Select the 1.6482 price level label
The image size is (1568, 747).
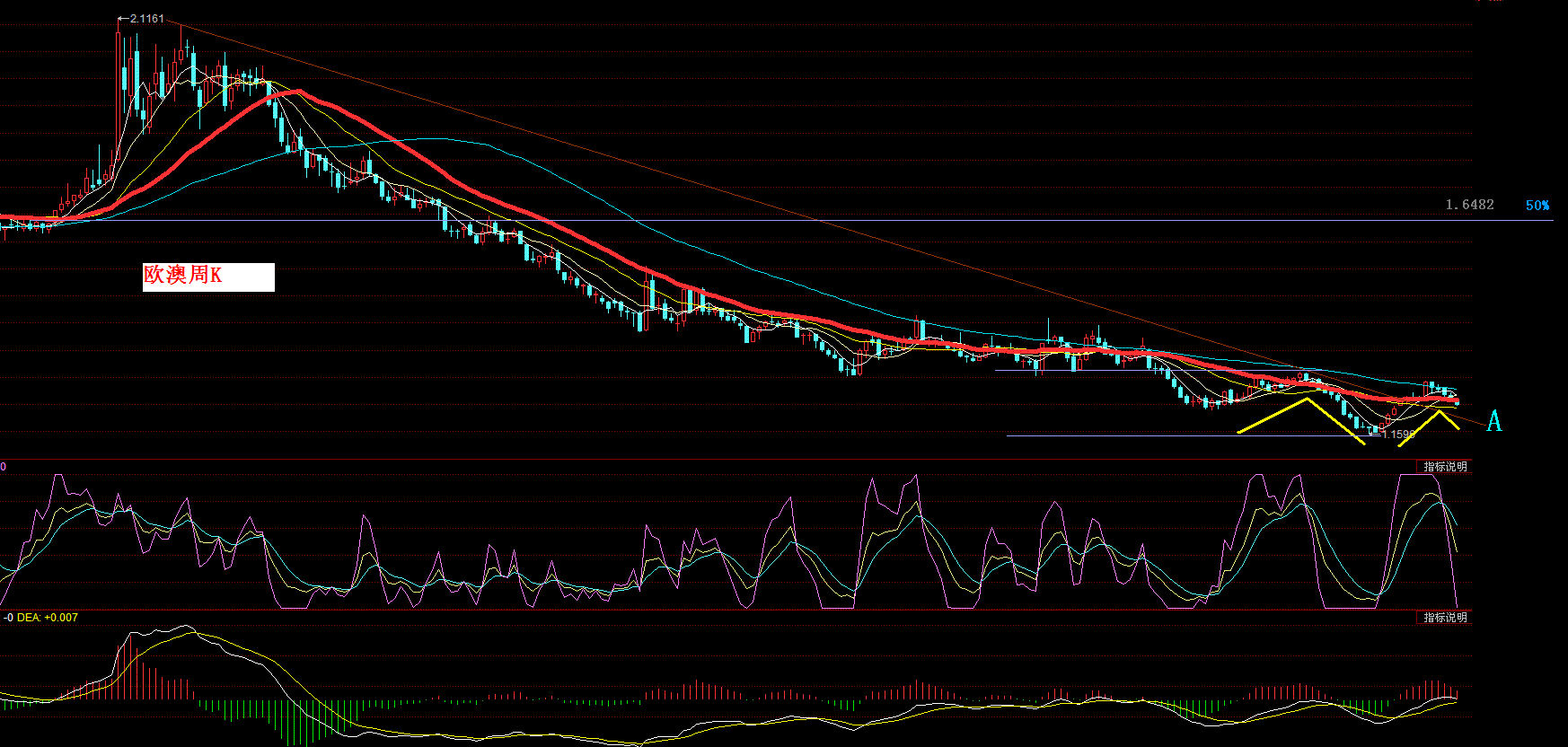click(1469, 205)
